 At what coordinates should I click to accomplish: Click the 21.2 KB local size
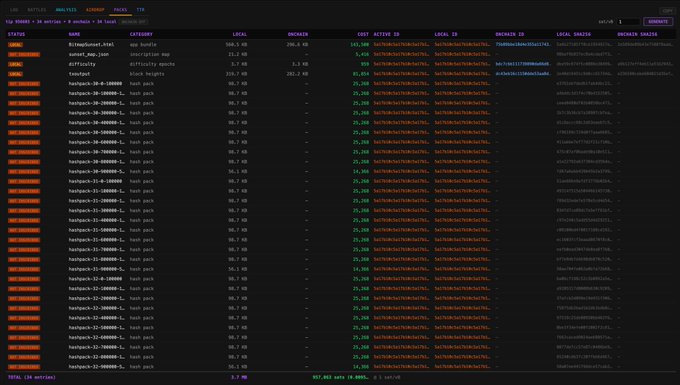click(x=237, y=55)
